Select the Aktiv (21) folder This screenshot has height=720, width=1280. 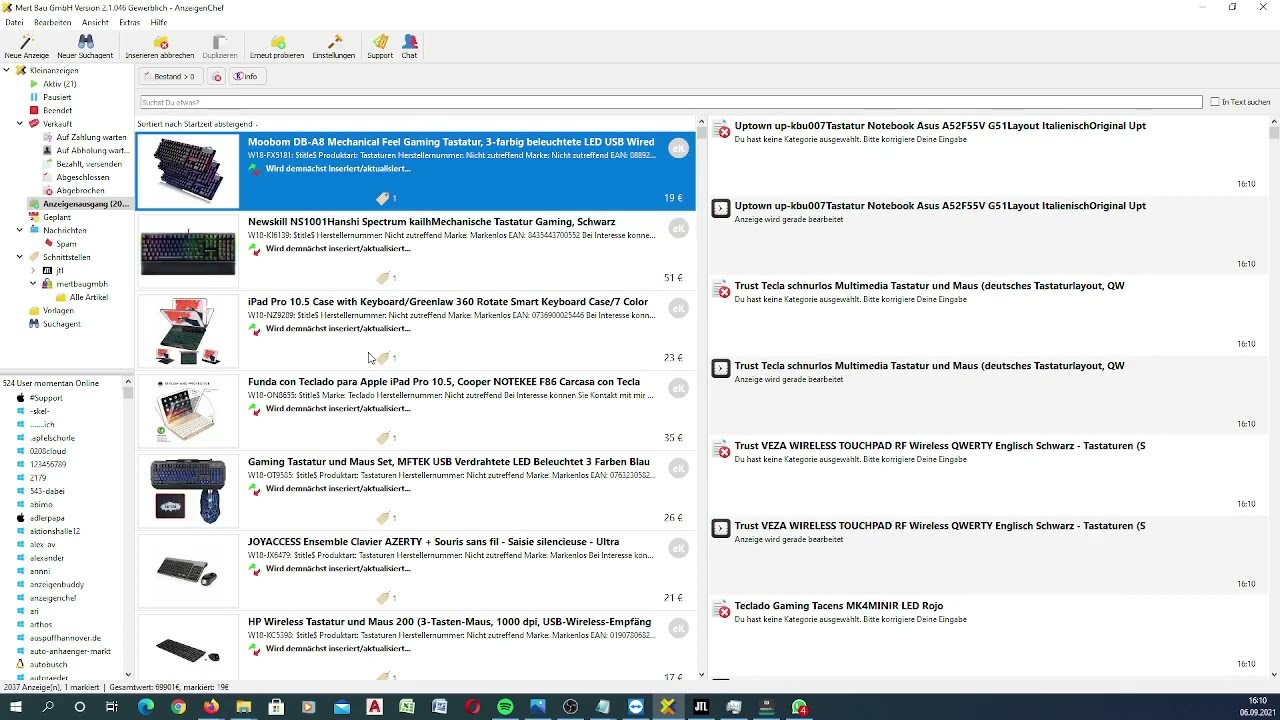coord(59,84)
